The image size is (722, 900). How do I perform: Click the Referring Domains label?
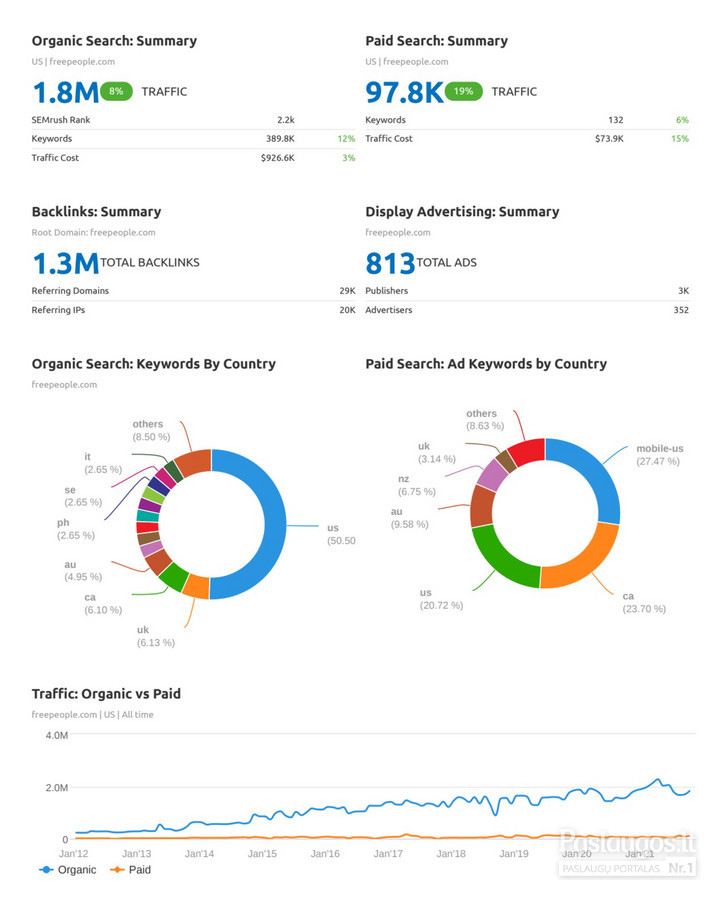coord(70,291)
